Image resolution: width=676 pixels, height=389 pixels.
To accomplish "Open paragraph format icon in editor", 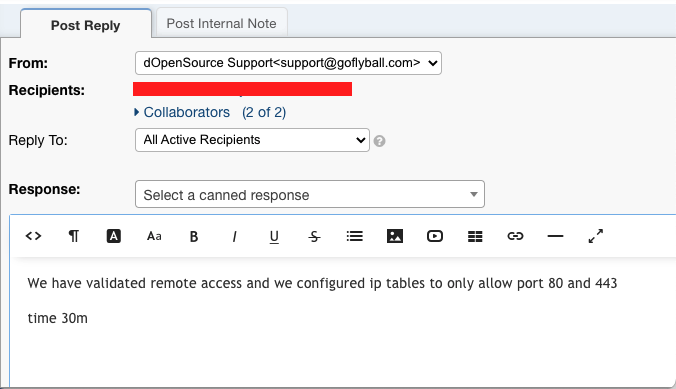I will [74, 236].
